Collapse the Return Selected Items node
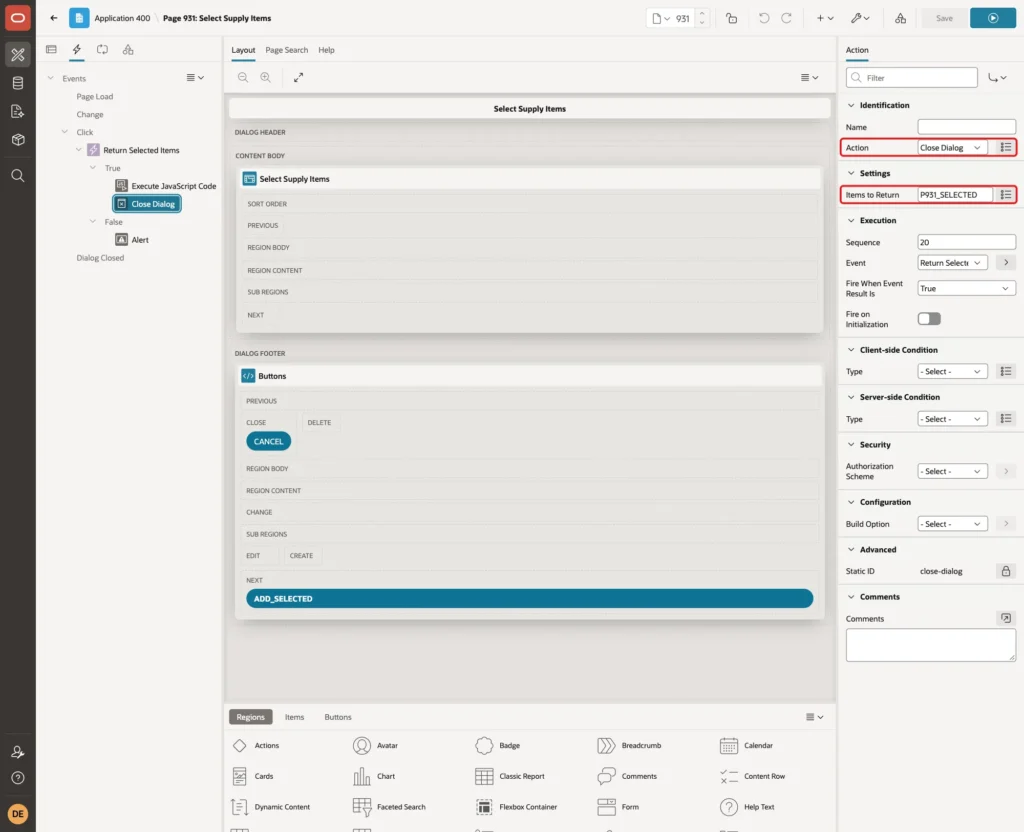This screenshot has height=832, width=1024. (x=78, y=150)
